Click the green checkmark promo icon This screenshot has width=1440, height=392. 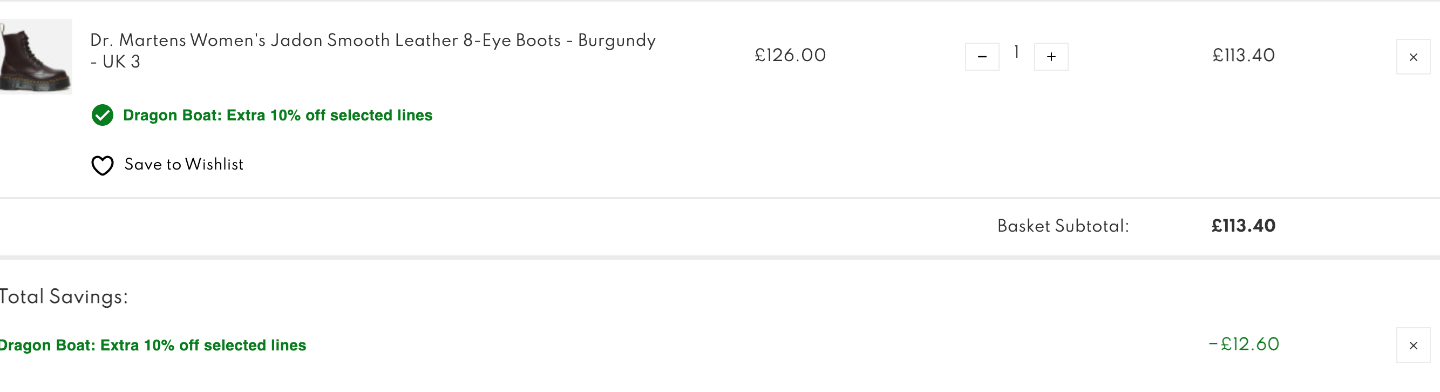tap(102, 115)
